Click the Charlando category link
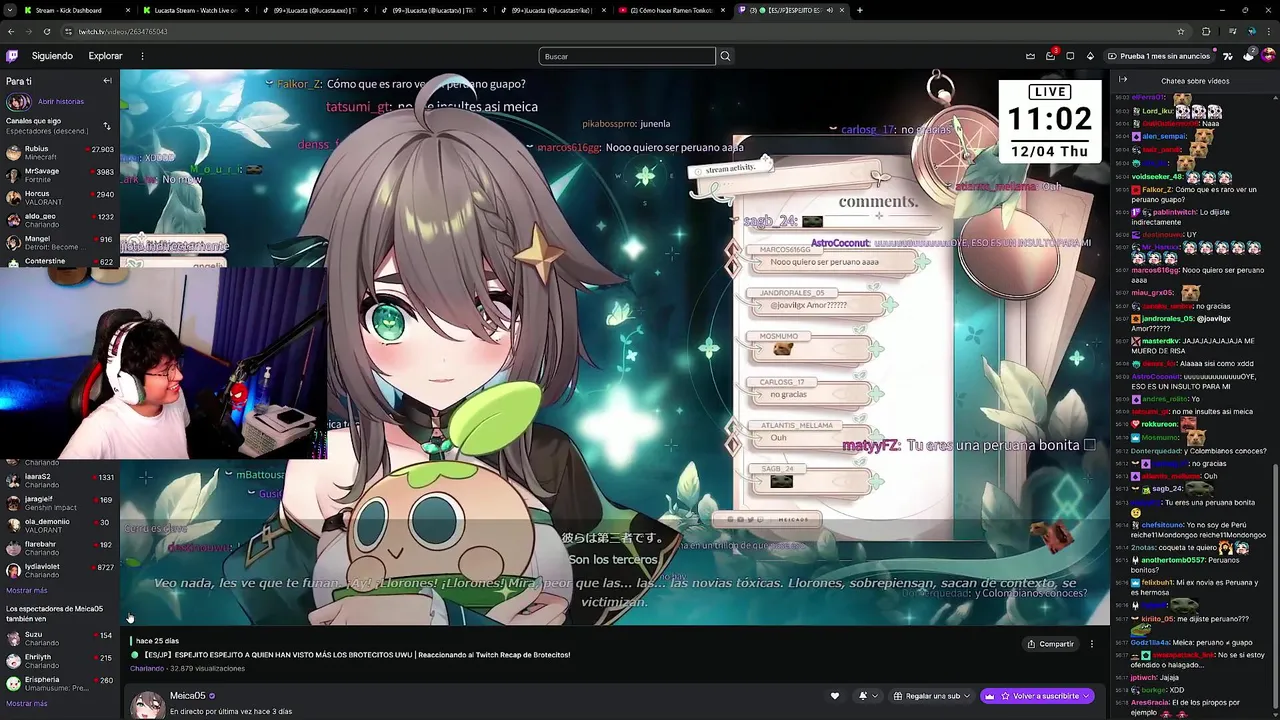The width and height of the screenshot is (1280, 720). [x=147, y=669]
